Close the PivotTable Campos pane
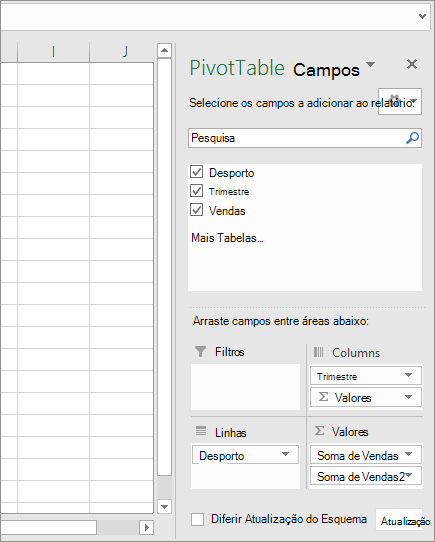The width and height of the screenshot is (435, 542). [411, 64]
